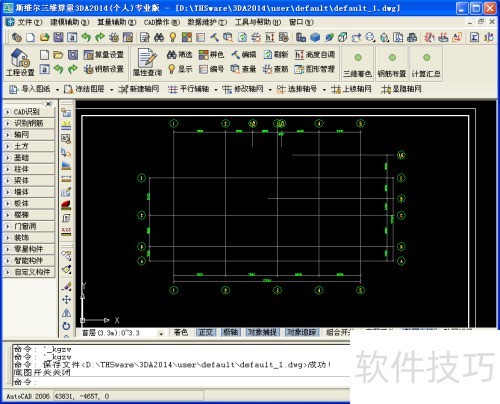Click the green undo arrow in the top toolbar
This screenshot has height=404, width=500.
pos(86,37)
